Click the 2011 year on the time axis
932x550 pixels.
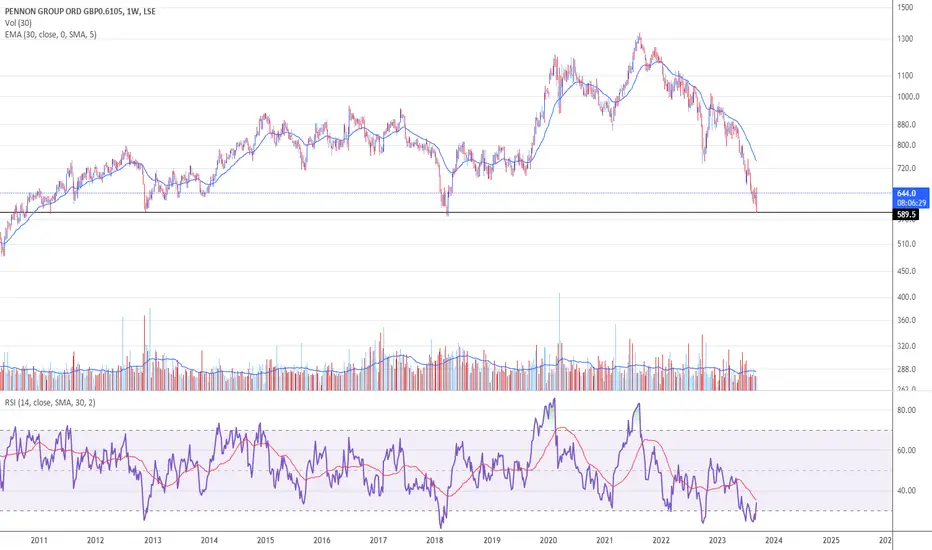tap(39, 540)
